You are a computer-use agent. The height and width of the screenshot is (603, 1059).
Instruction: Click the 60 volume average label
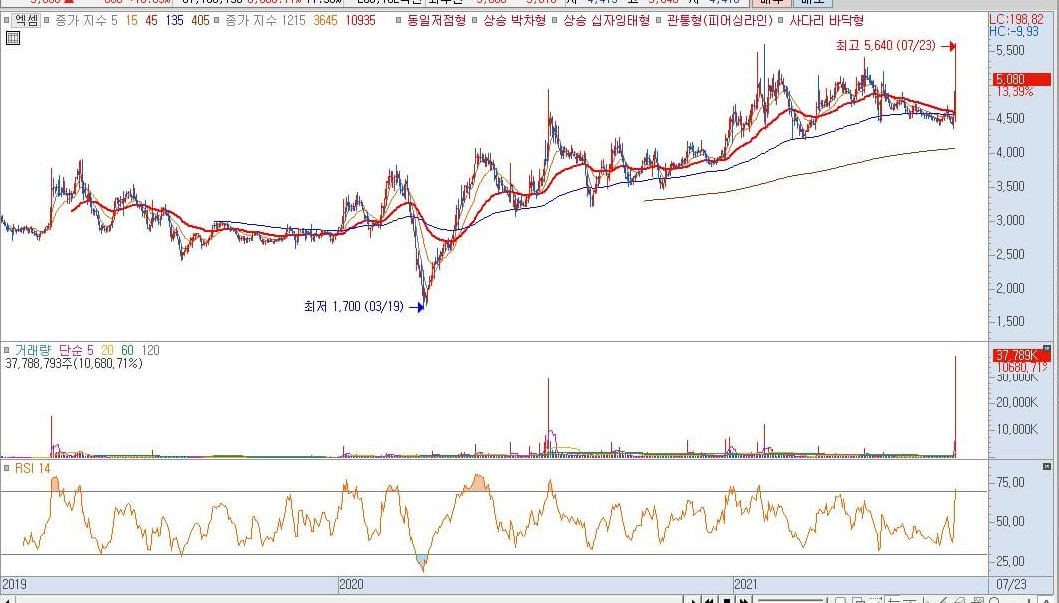point(128,350)
